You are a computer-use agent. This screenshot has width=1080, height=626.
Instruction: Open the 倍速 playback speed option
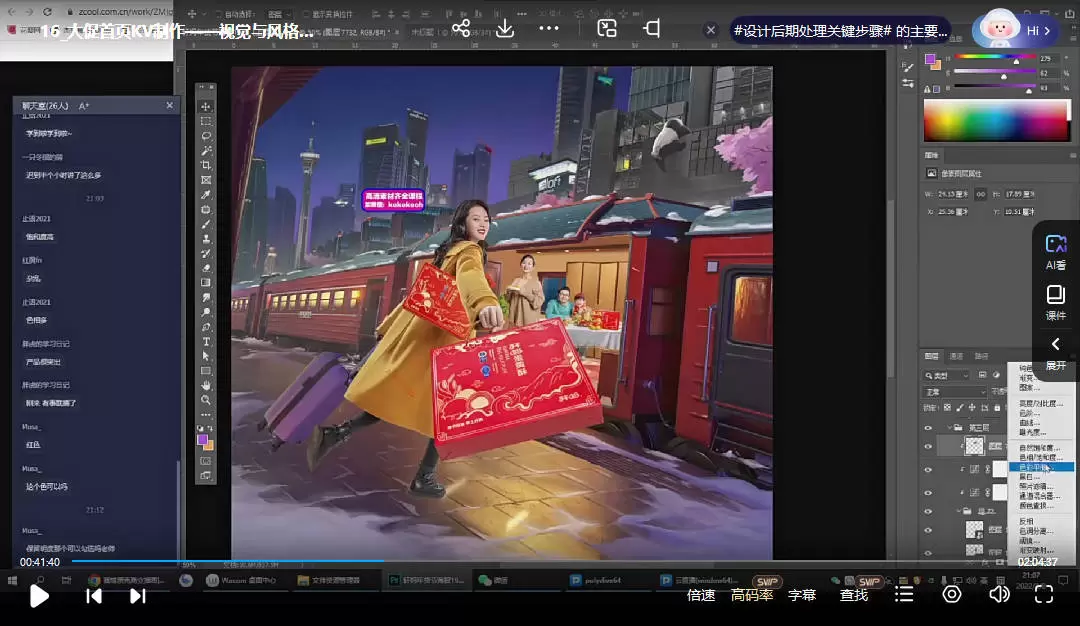(701, 595)
